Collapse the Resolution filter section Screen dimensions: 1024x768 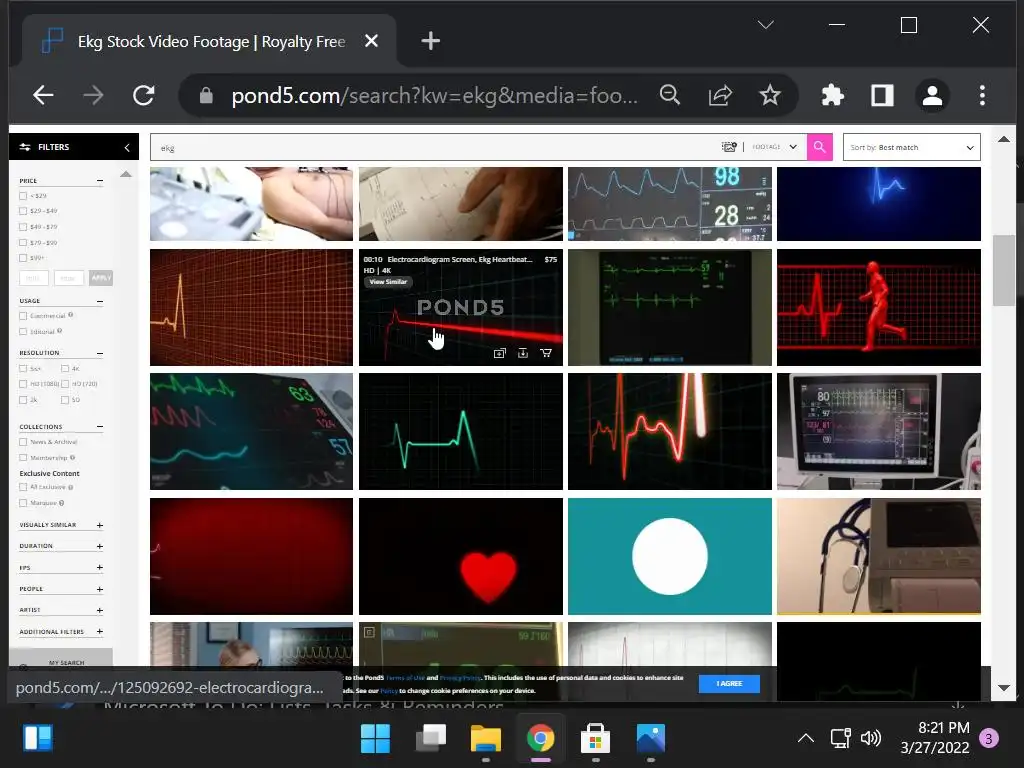pyautogui.click(x=100, y=353)
